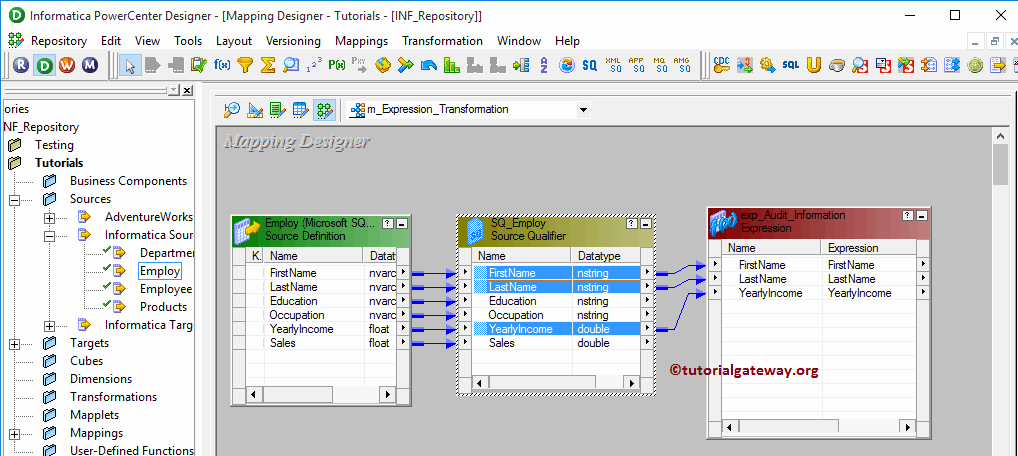Select the Business Components node
Screen dimensions: 1018x456
coord(129,181)
